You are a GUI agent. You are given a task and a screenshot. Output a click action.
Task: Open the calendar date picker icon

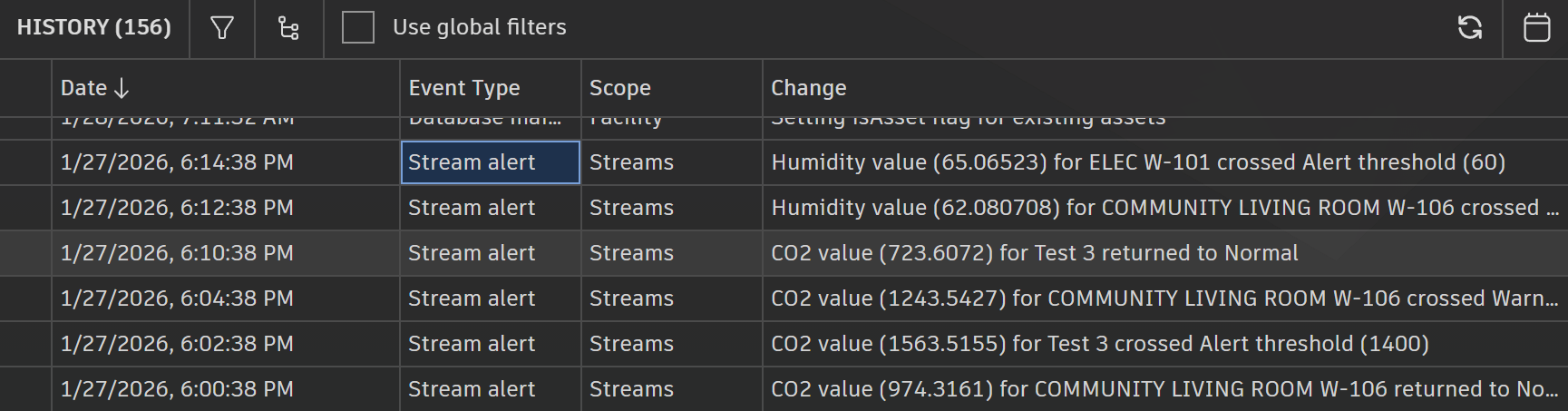tap(1536, 28)
